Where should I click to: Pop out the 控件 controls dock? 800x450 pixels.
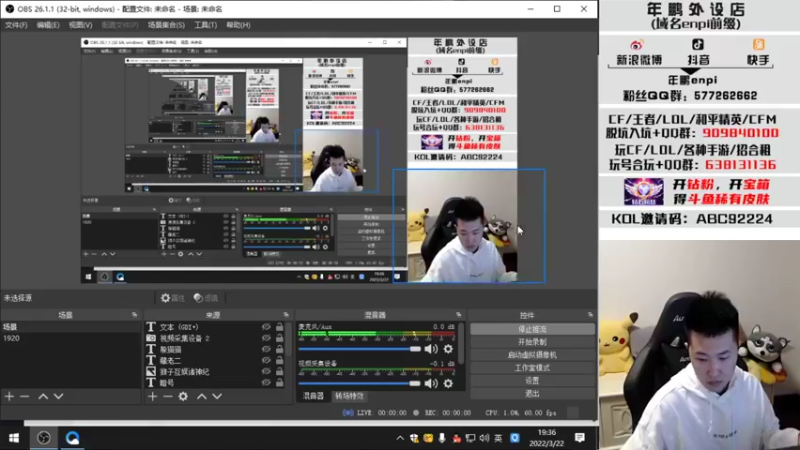(590, 315)
